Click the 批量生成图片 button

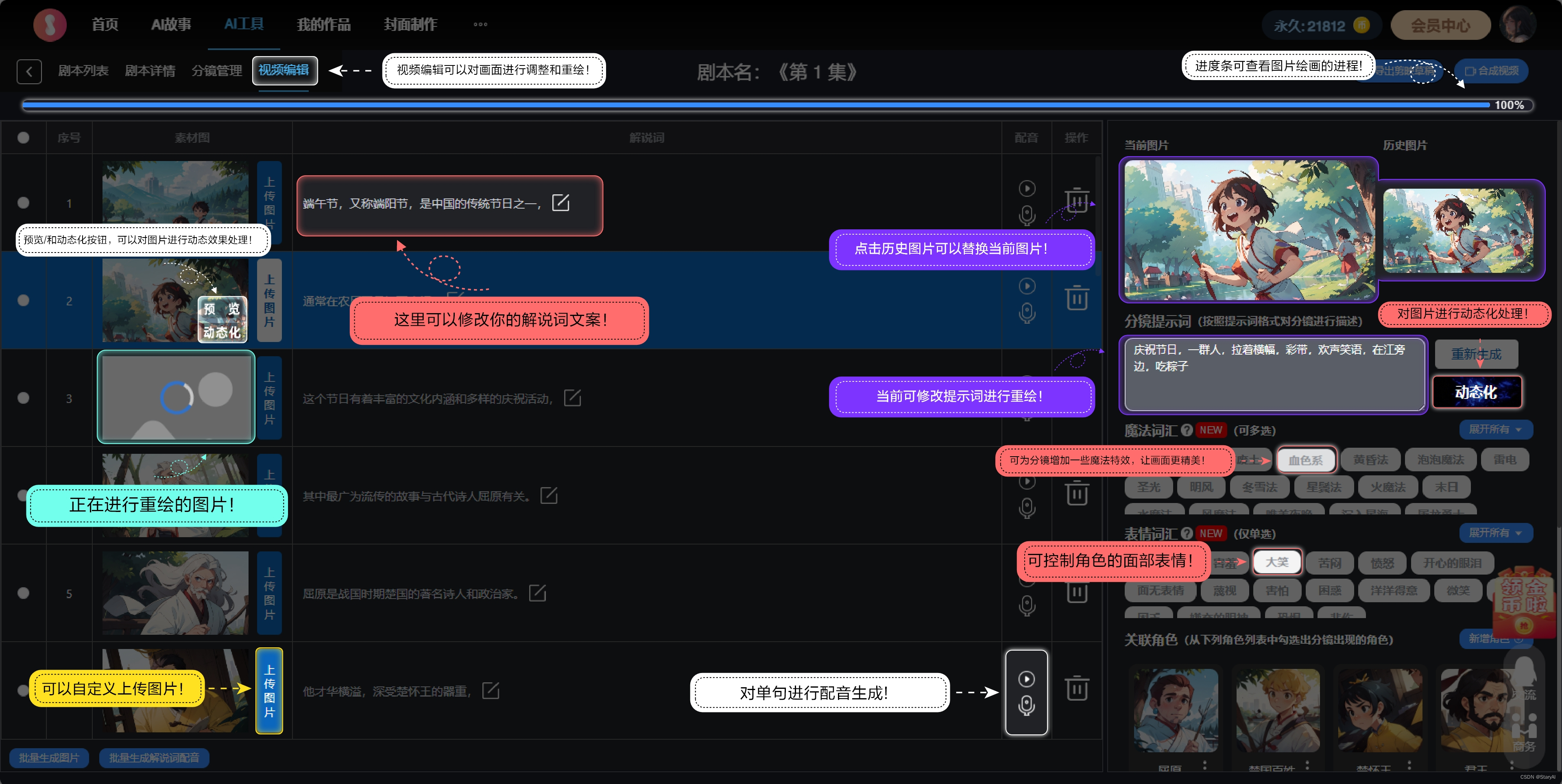click(x=49, y=758)
